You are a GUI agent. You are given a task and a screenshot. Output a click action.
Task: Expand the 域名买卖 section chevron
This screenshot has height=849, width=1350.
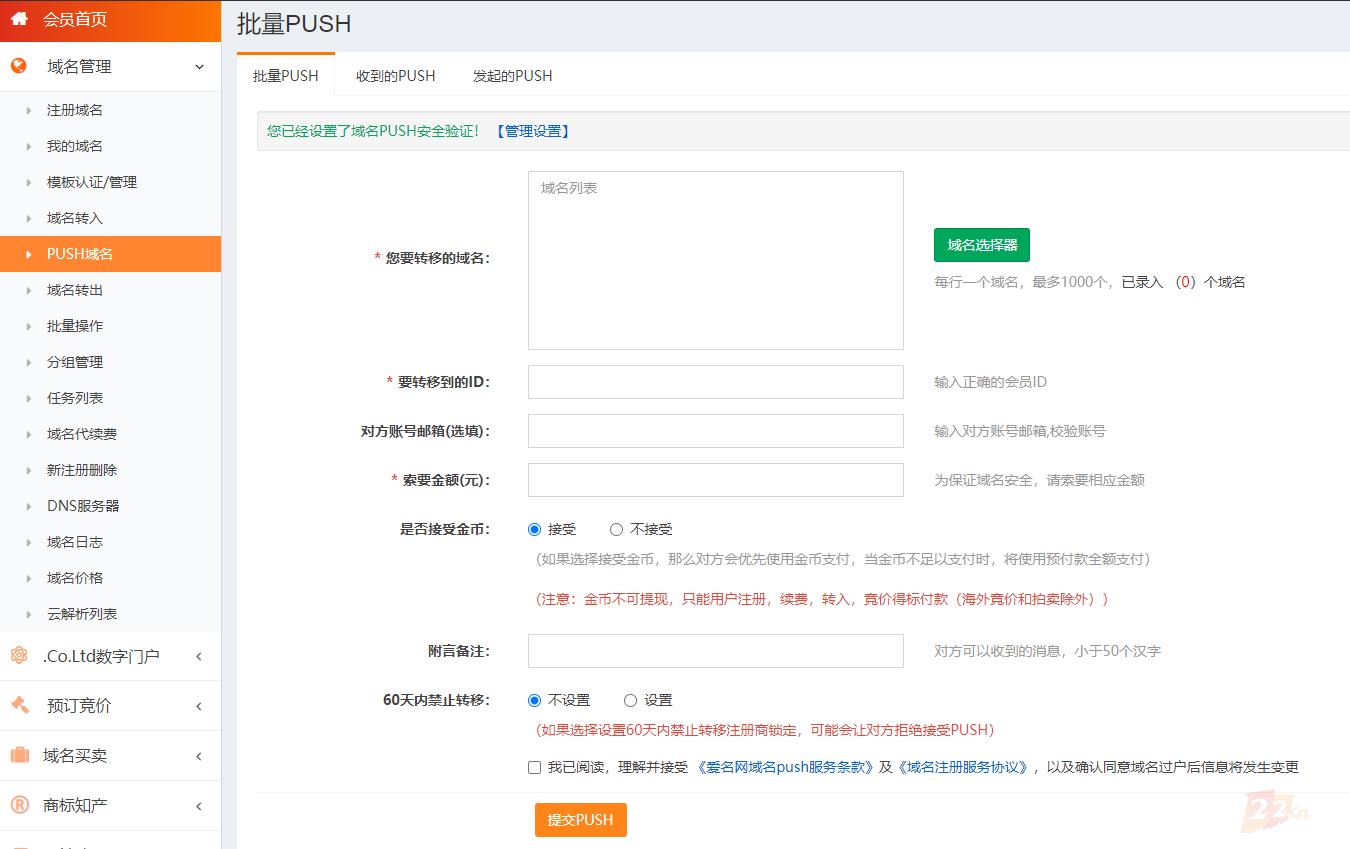199,756
